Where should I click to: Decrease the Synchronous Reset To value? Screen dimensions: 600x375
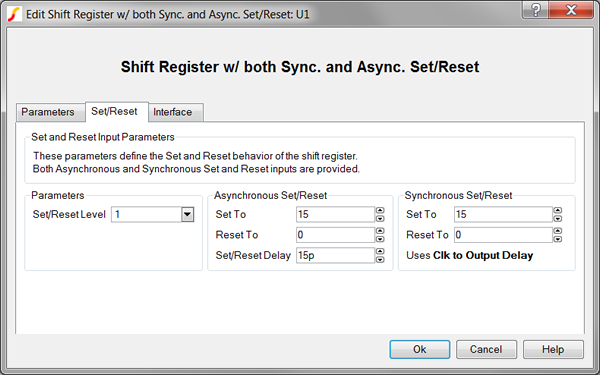[558, 239]
